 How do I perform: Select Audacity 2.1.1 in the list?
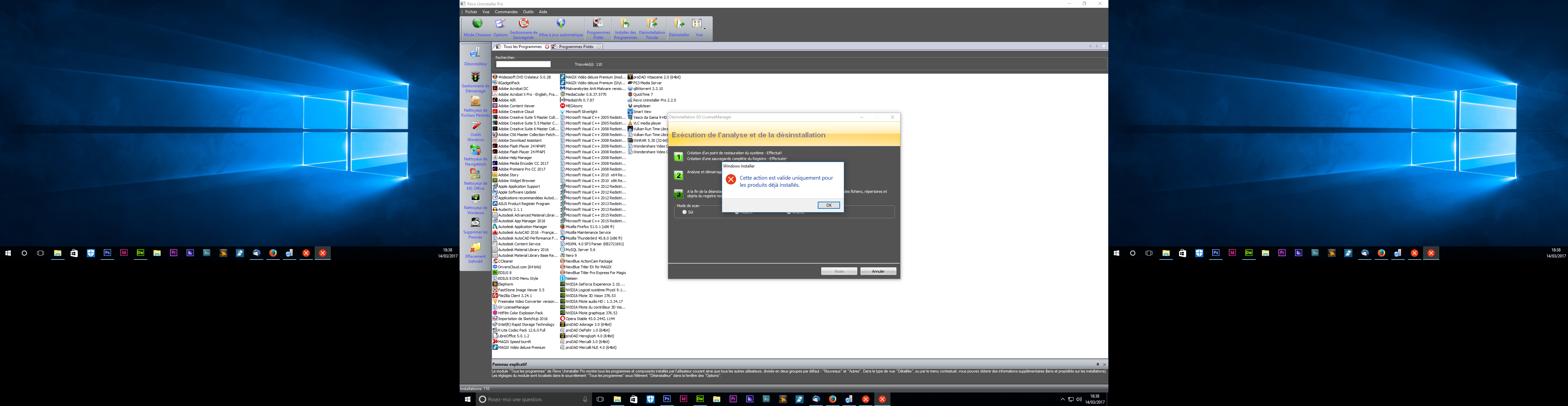tap(508, 210)
